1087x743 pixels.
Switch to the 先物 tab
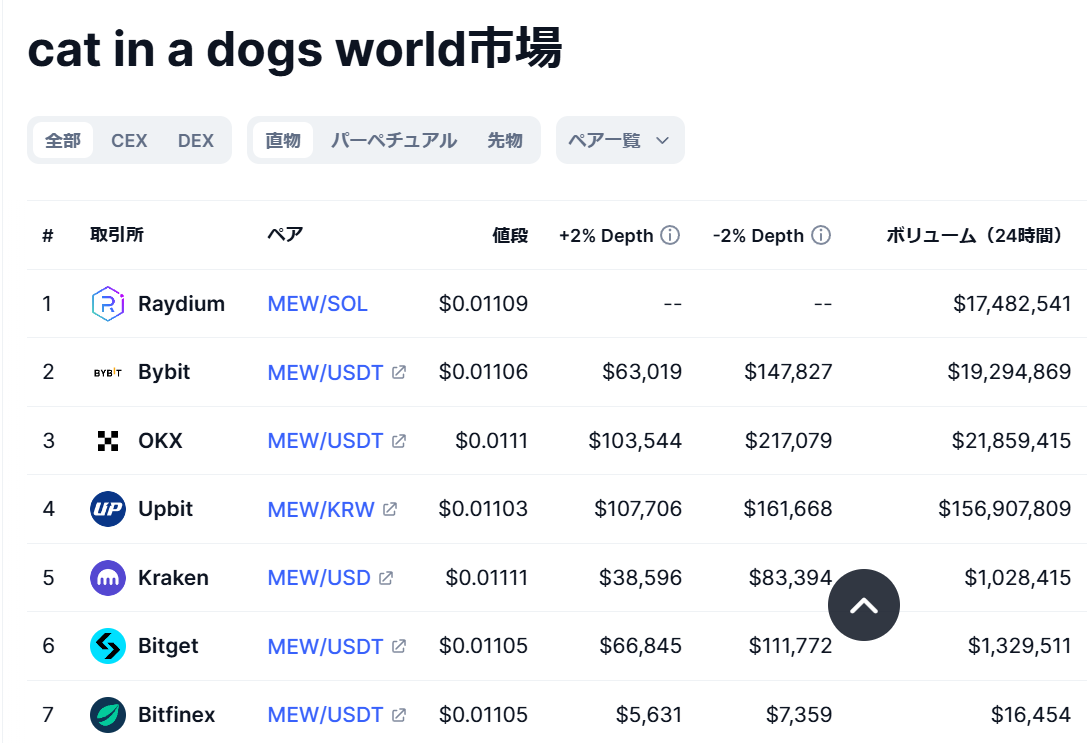[x=505, y=141]
